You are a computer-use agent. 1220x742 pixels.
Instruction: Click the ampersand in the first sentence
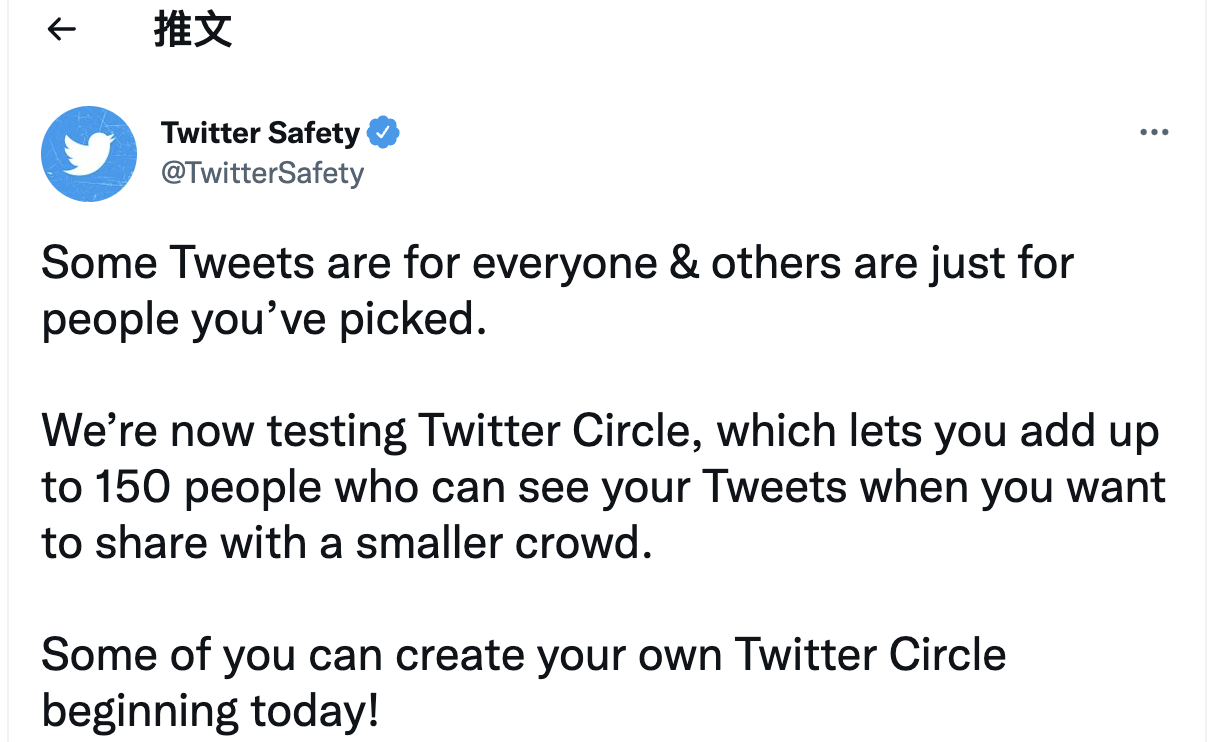685,265
